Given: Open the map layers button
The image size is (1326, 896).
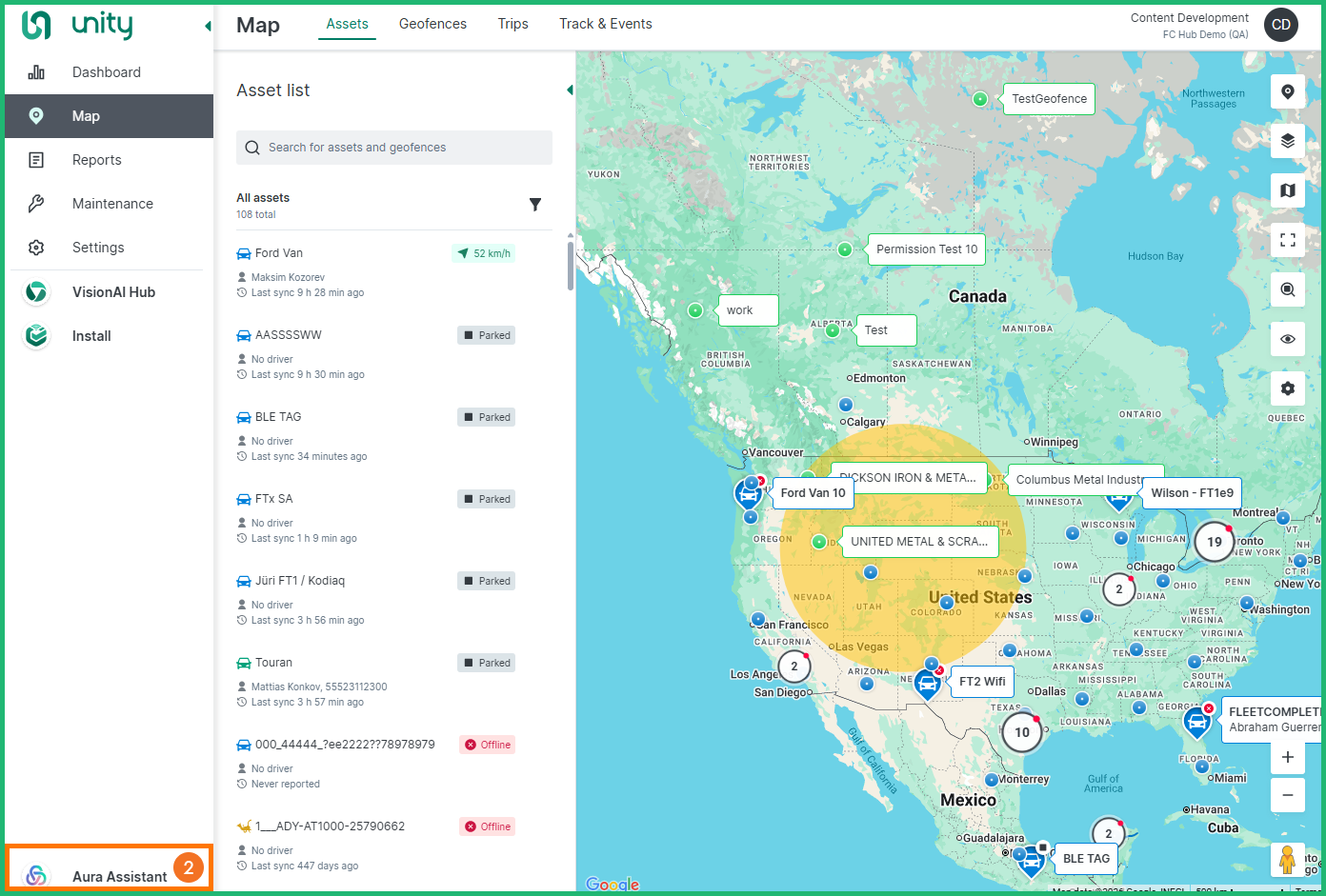Looking at the screenshot, I should pos(1287,141).
